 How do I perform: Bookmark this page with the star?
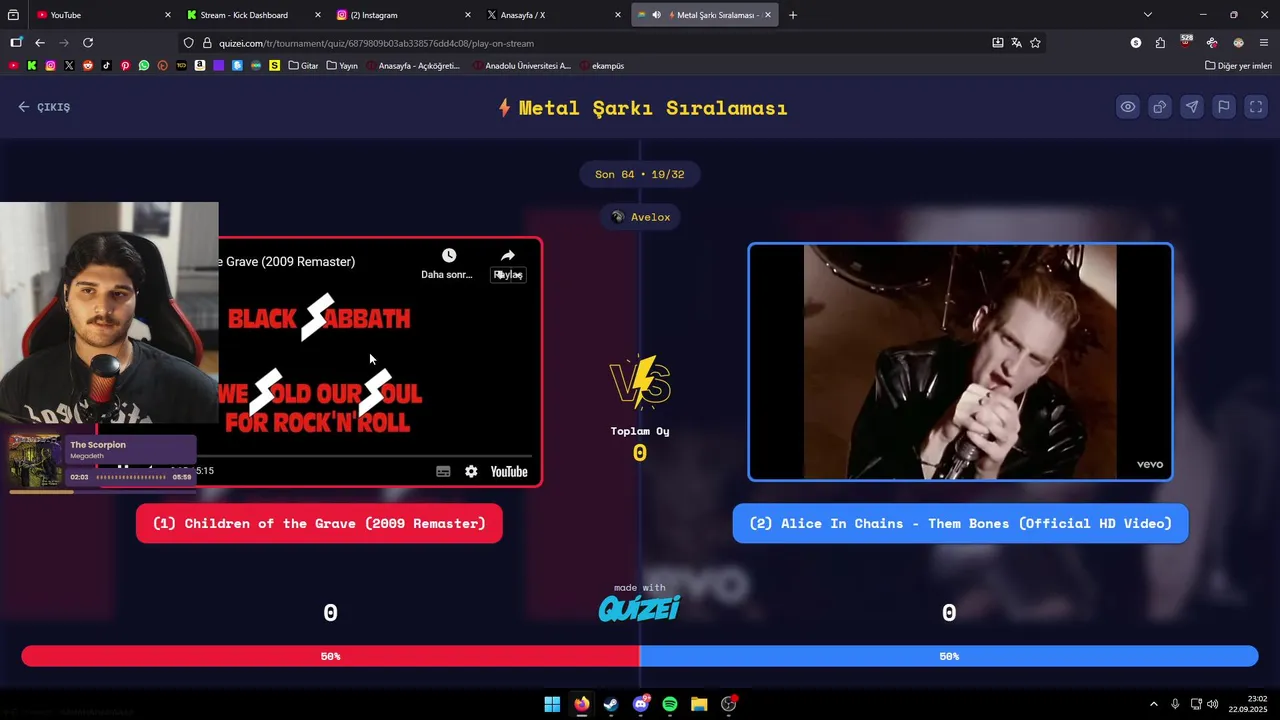coord(1035,43)
